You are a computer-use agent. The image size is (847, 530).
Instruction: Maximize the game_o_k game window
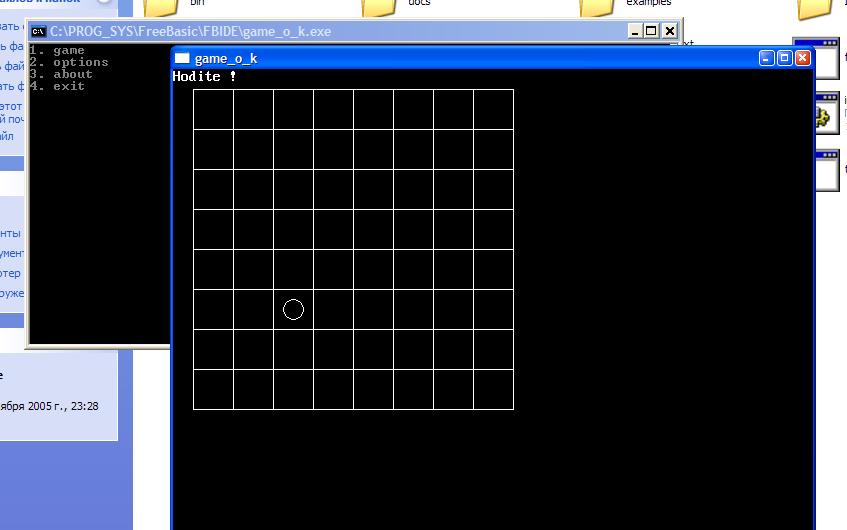coord(785,58)
